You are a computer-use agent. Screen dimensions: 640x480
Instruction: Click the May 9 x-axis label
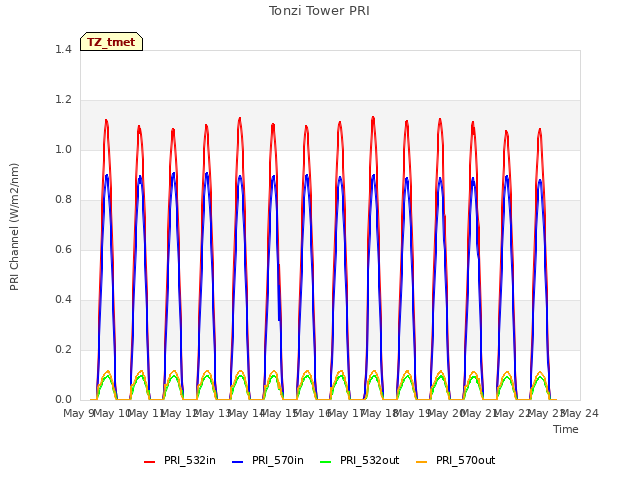[x=79, y=414]
